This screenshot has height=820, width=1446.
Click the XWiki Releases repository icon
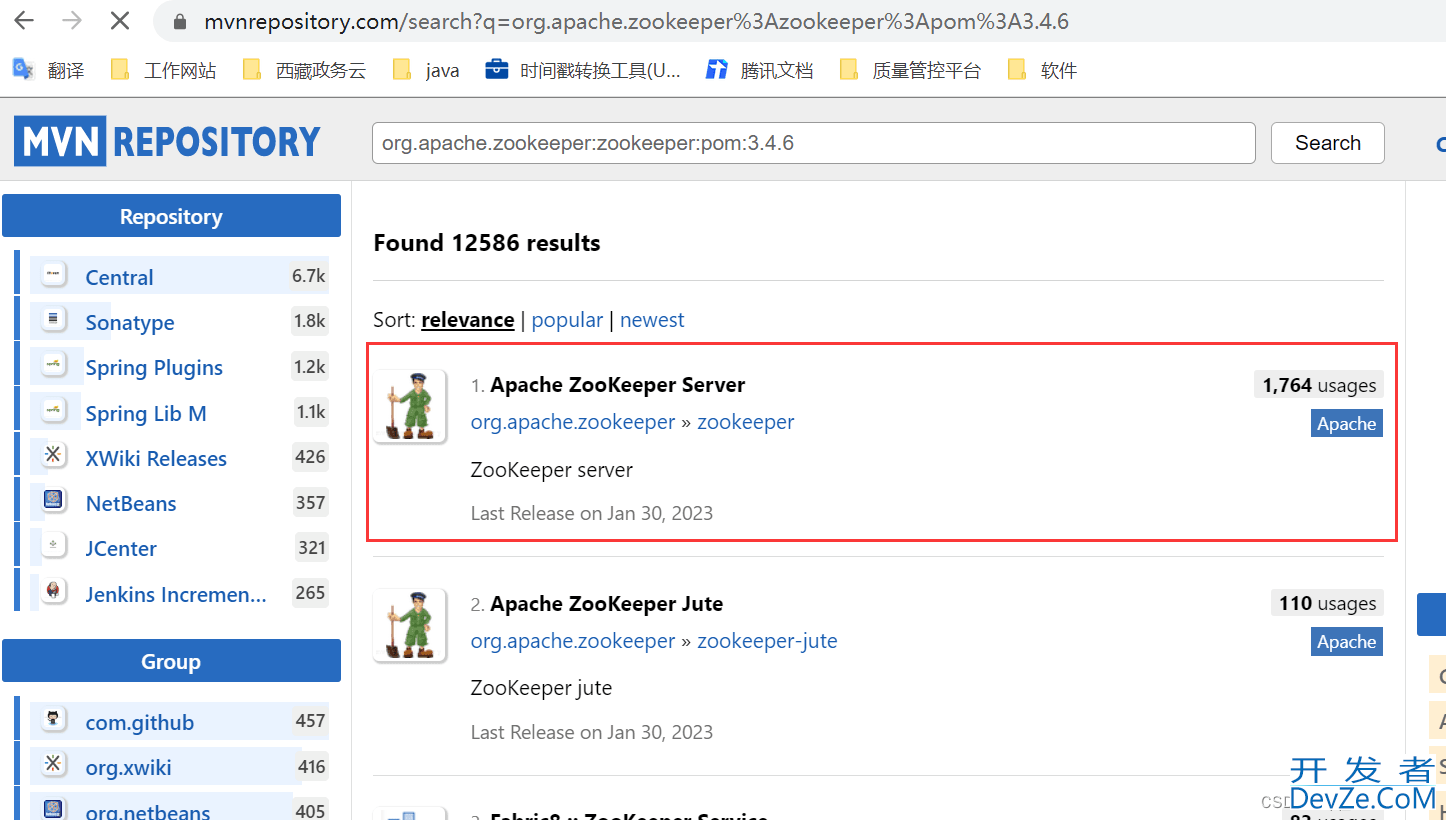(x=54, y=456)
